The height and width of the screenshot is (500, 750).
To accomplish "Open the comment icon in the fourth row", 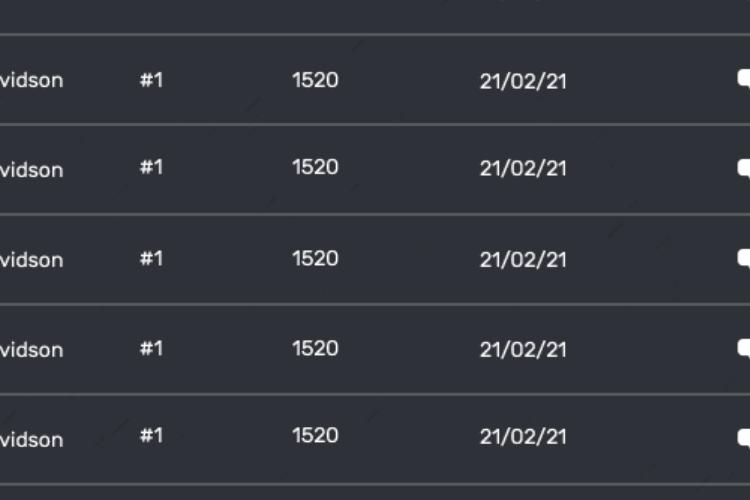I will [744, 348].
